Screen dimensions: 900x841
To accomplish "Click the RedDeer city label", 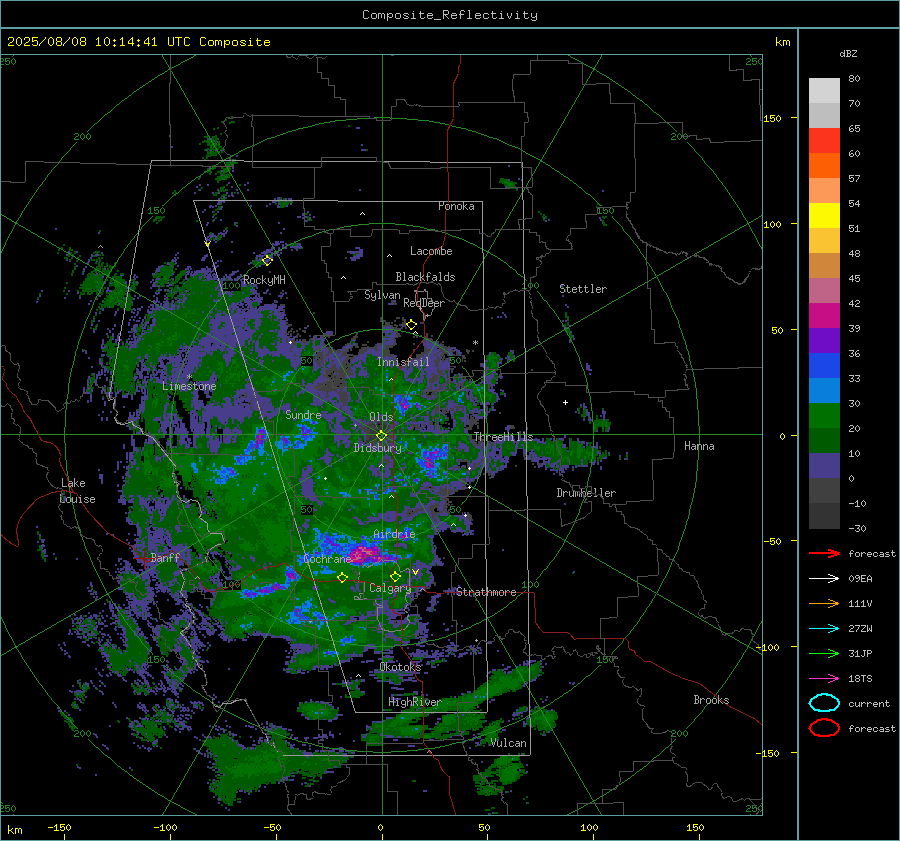I will point(424,303).
